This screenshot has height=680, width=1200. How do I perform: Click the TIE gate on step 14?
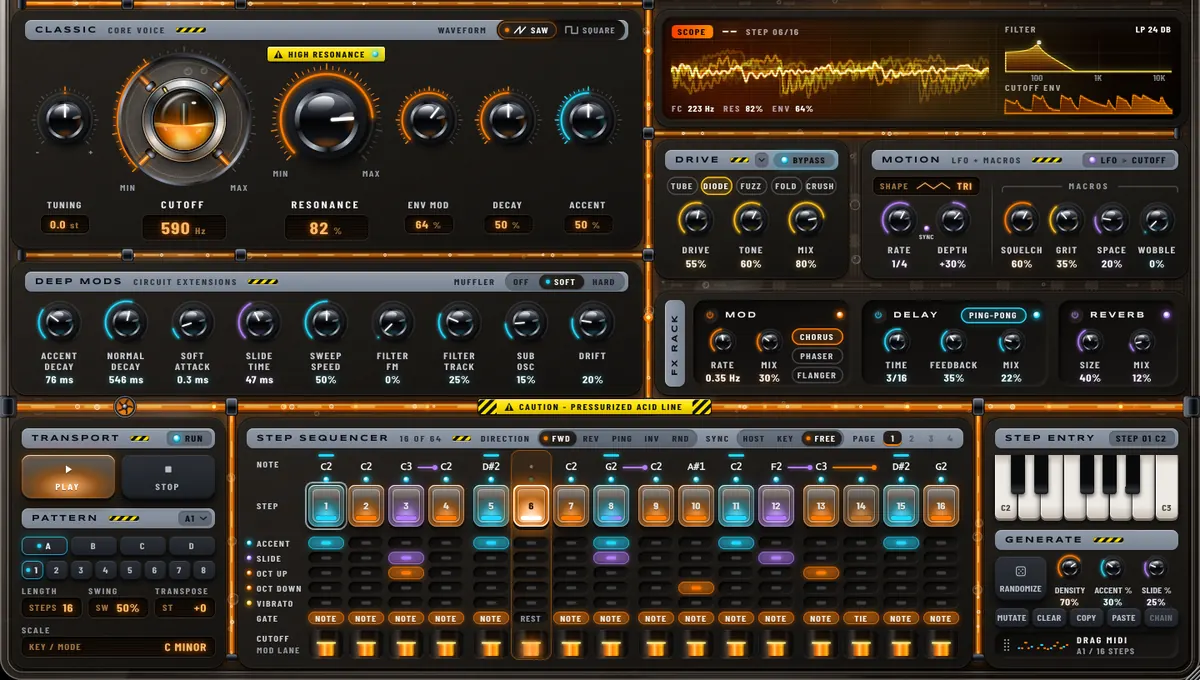pyautogui.click(x=861, y=618)
